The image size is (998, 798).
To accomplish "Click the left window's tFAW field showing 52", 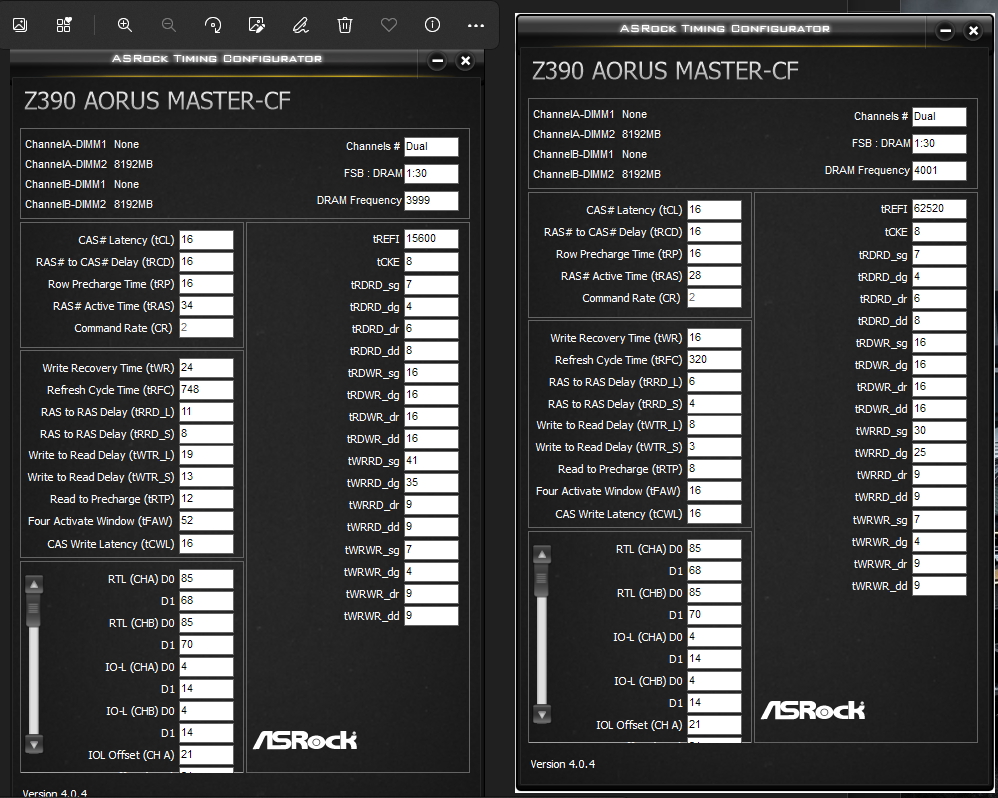I will [x=206, y=521].
